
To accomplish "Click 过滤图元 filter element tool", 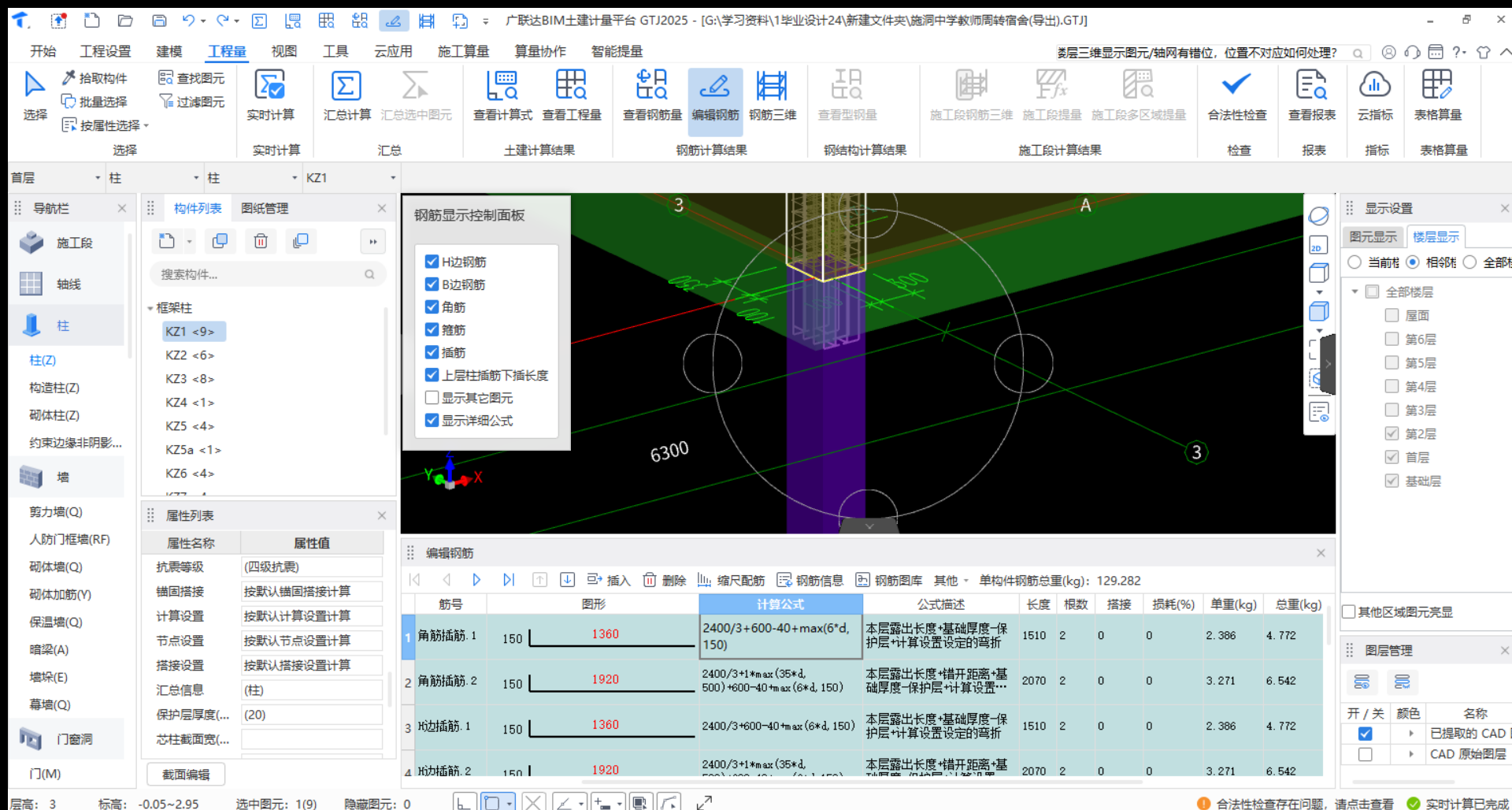I will click(x=191, y=102).
